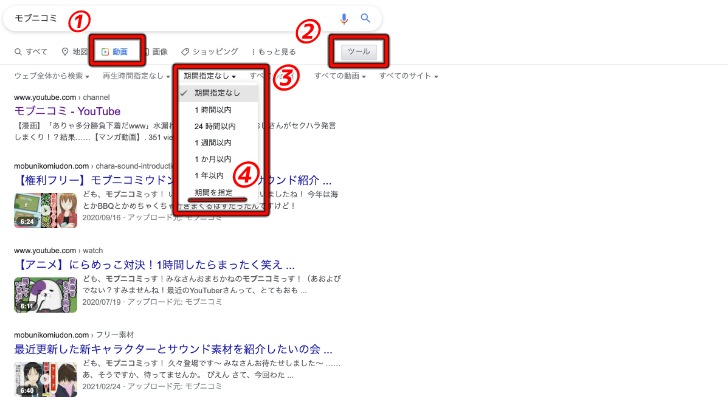Click the 6:40 video thumbnail
Screen dimensions: 728x410
[46, 379]
